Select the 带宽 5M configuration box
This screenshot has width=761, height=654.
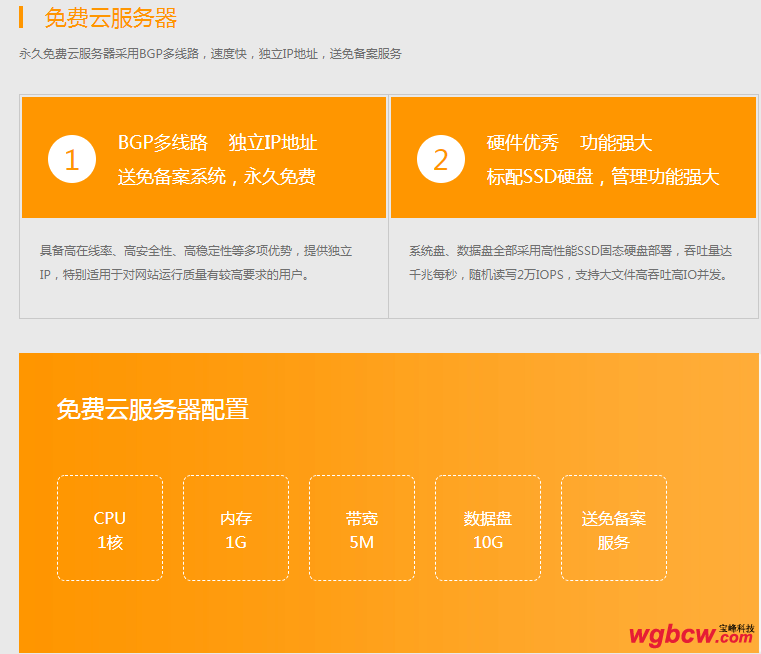[362, 528]
